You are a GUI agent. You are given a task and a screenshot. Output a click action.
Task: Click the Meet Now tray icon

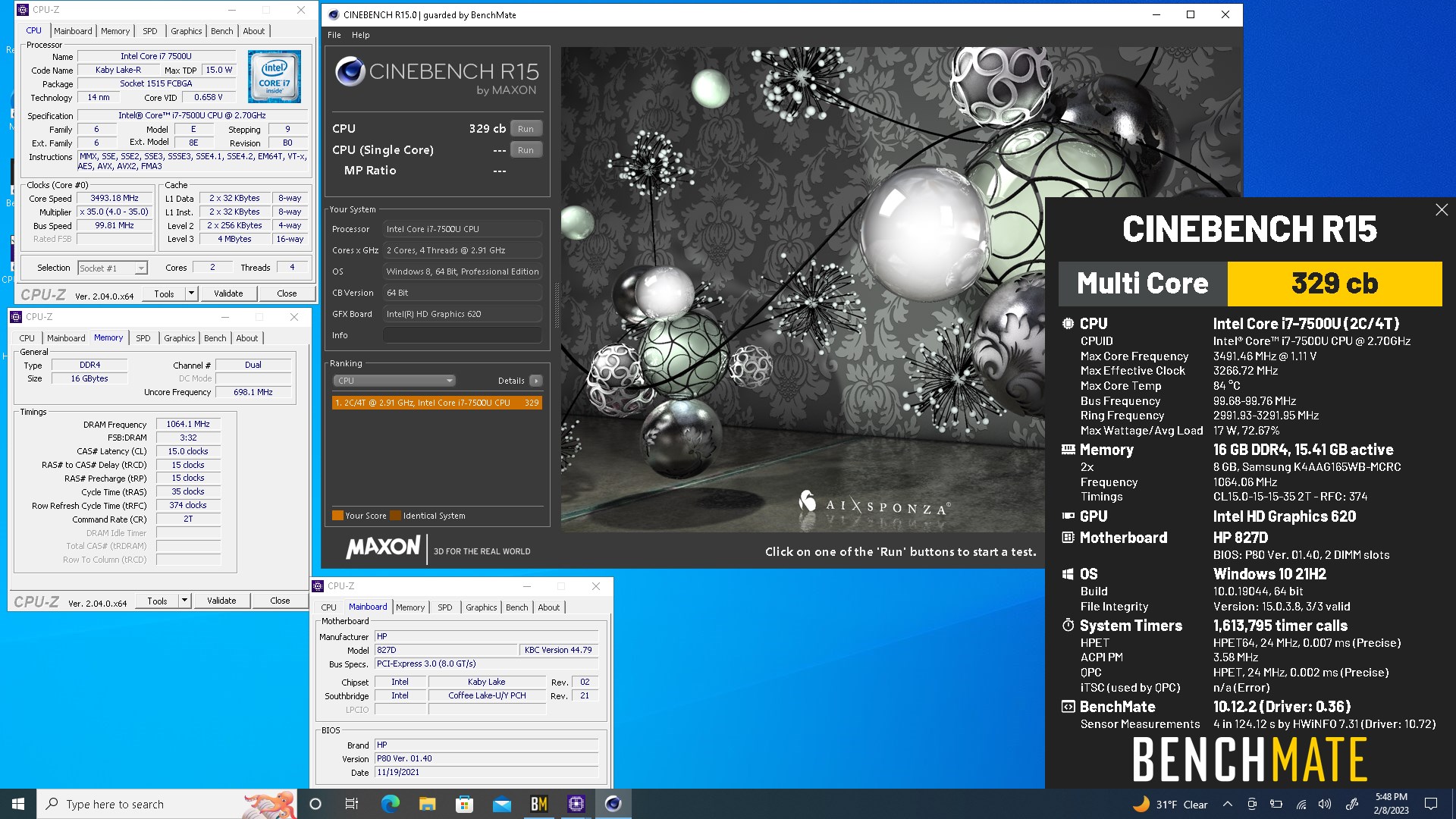pos(1252,804)
